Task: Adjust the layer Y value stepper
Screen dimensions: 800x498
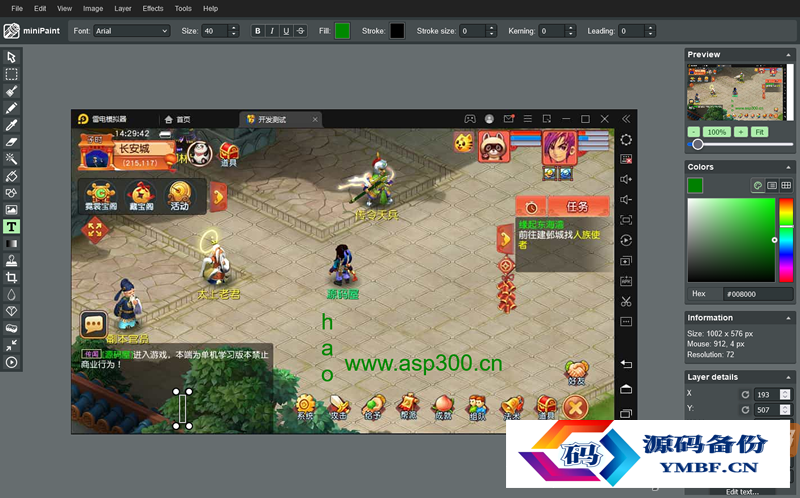Action: point(785,410)
